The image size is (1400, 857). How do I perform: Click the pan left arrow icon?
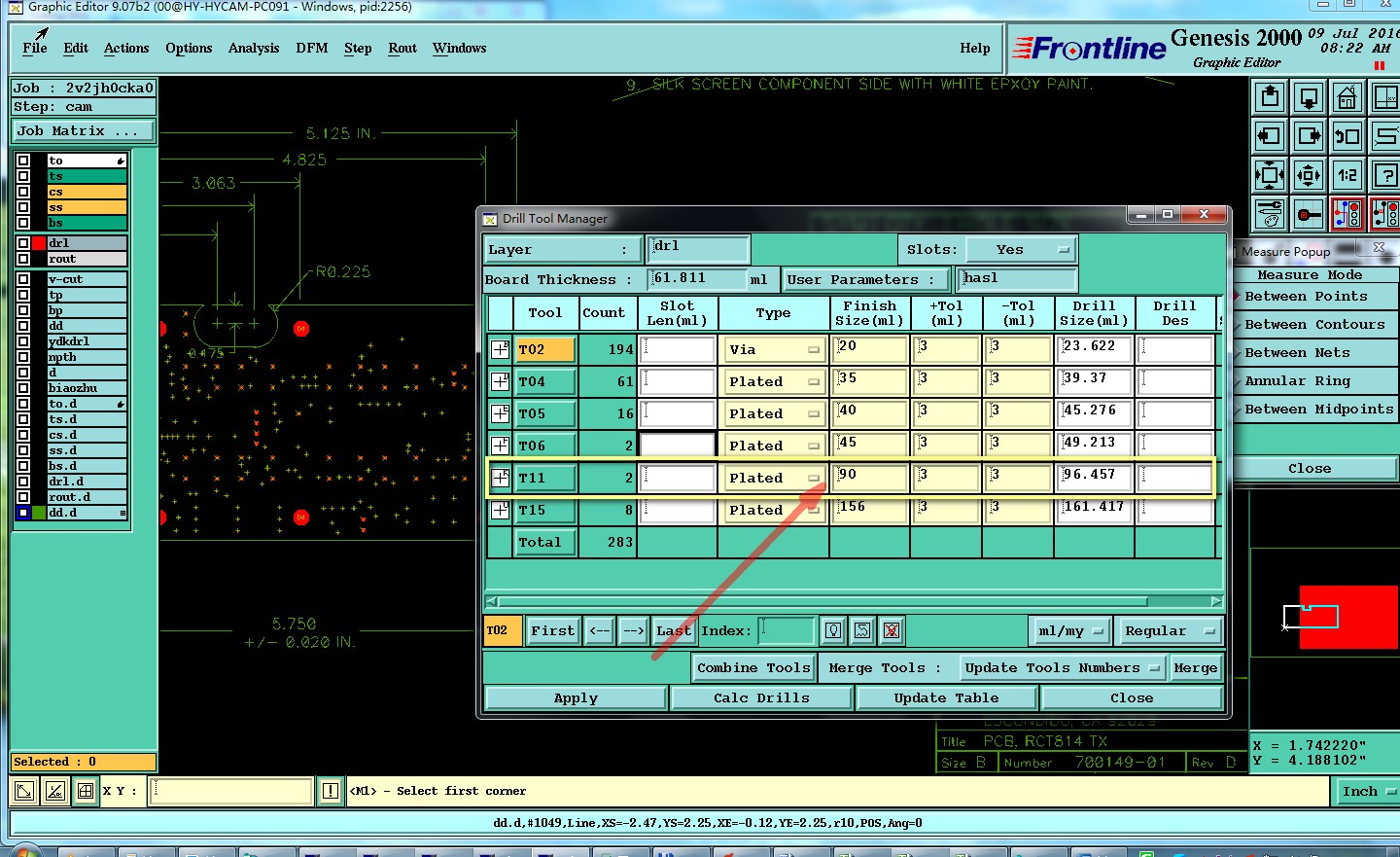[x=1270, y=136]
